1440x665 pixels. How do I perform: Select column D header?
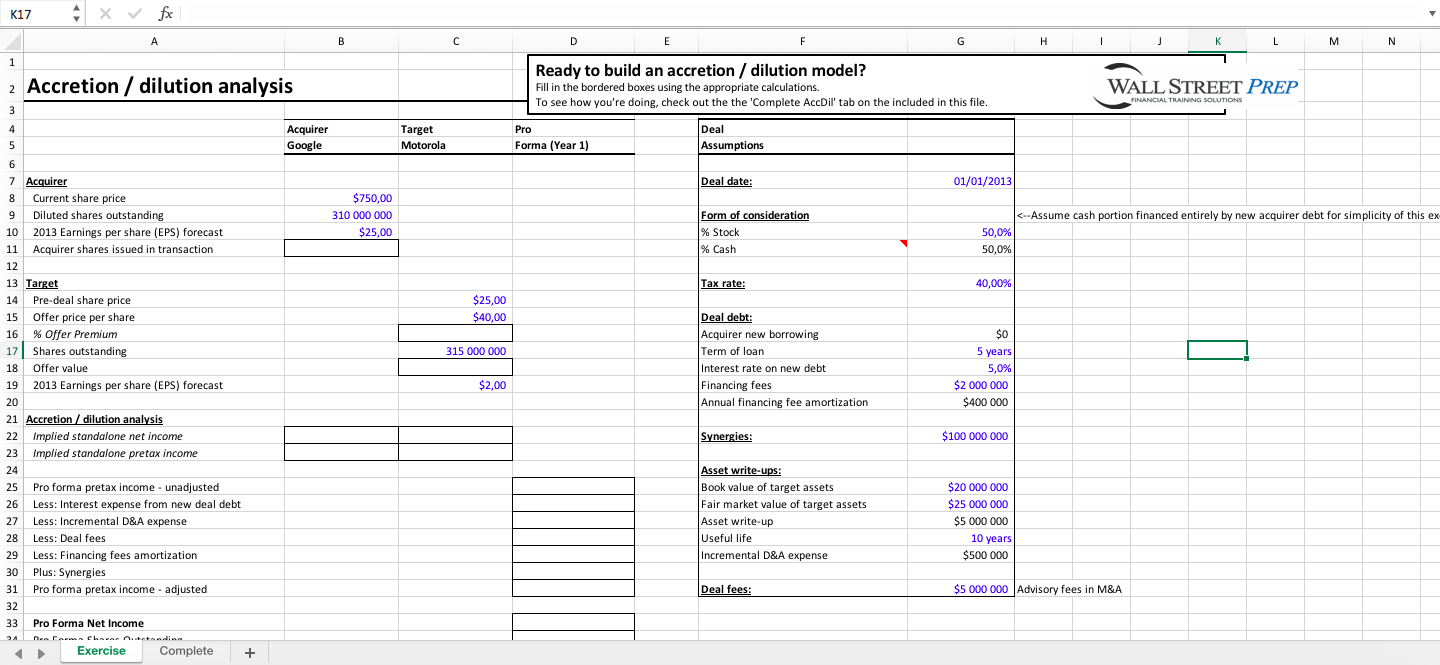(x=573, y=41)
